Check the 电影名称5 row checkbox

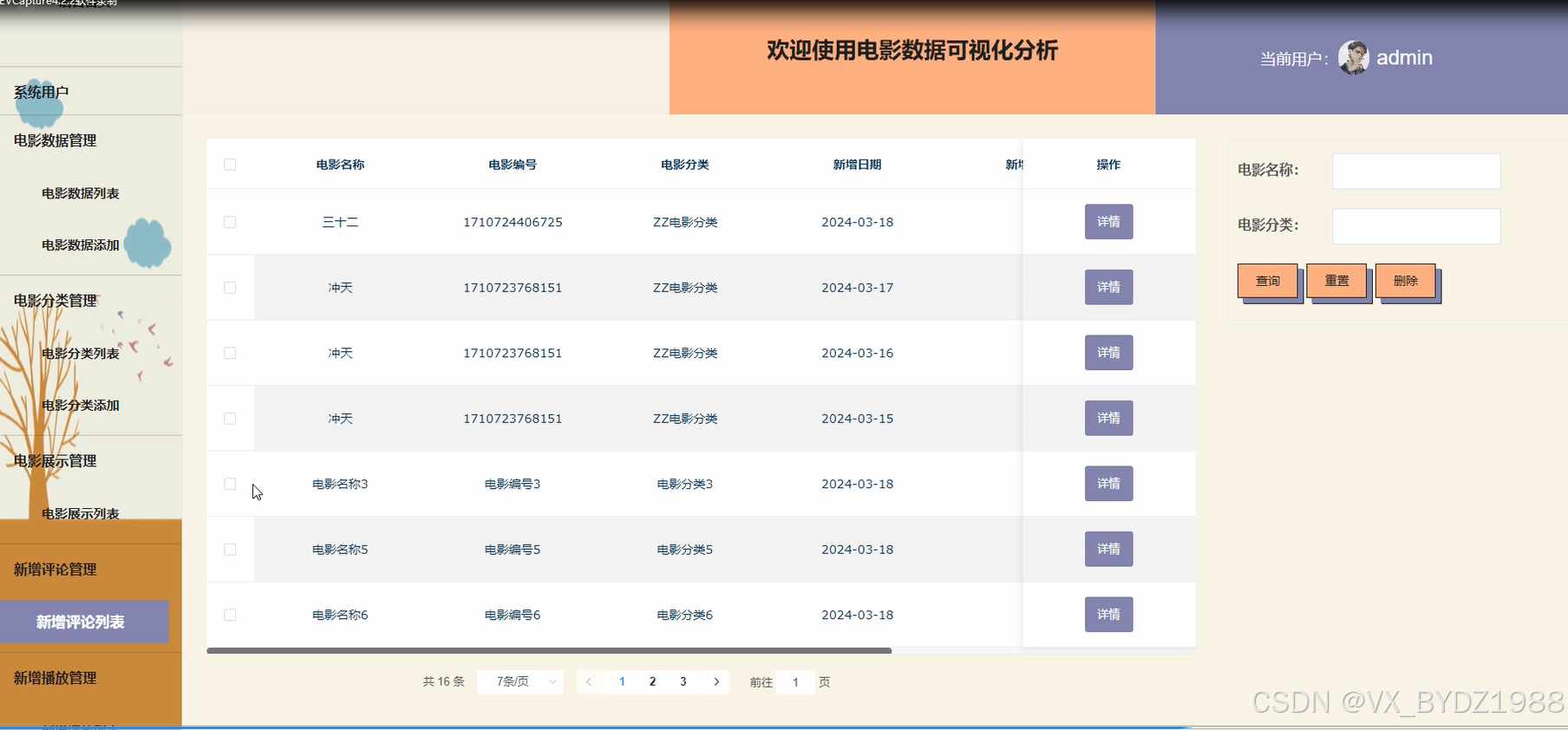point(230,550)
